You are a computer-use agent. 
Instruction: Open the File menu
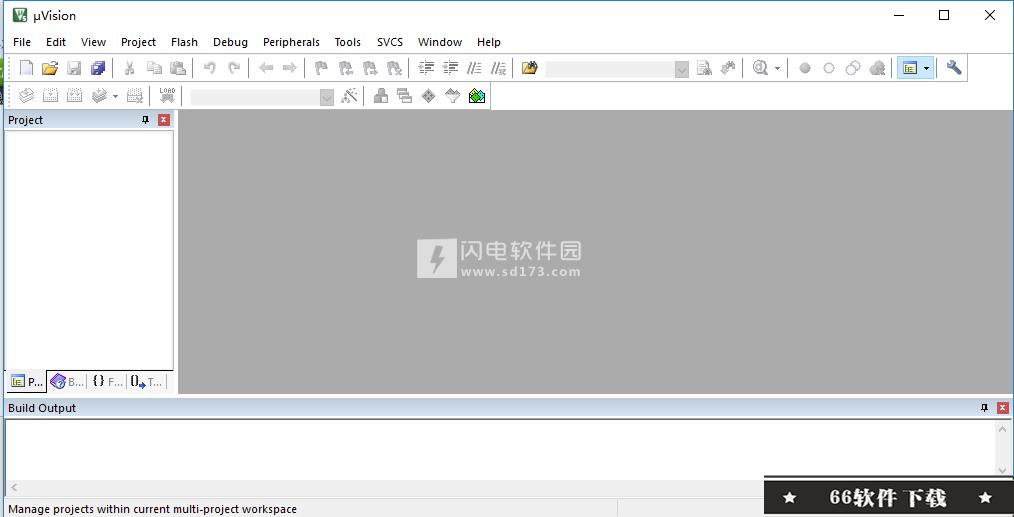coord(22,42)
